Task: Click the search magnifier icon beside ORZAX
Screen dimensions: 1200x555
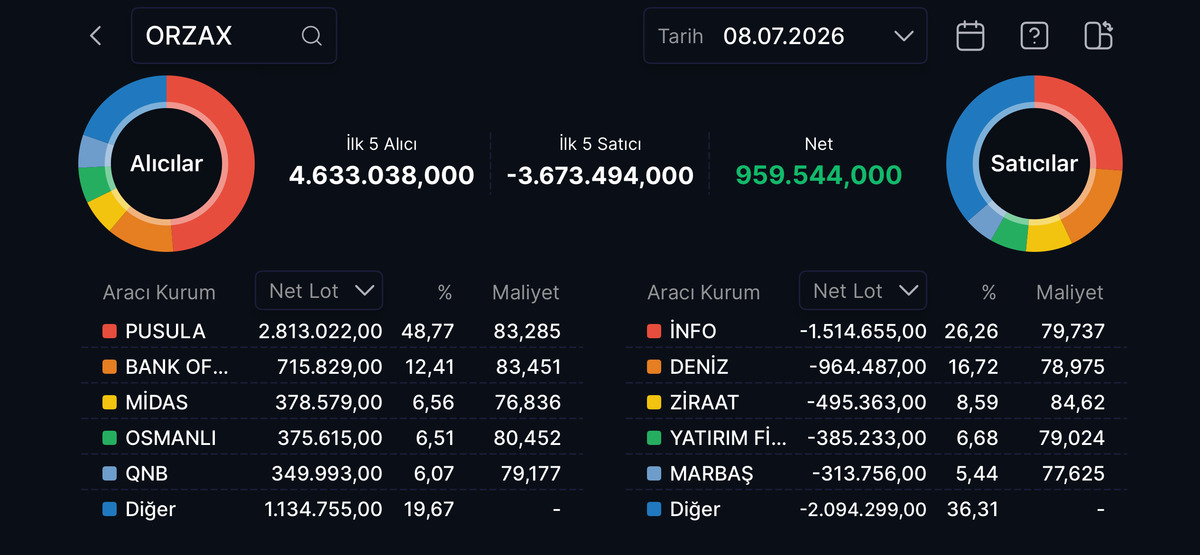Action: pos(311,36)
